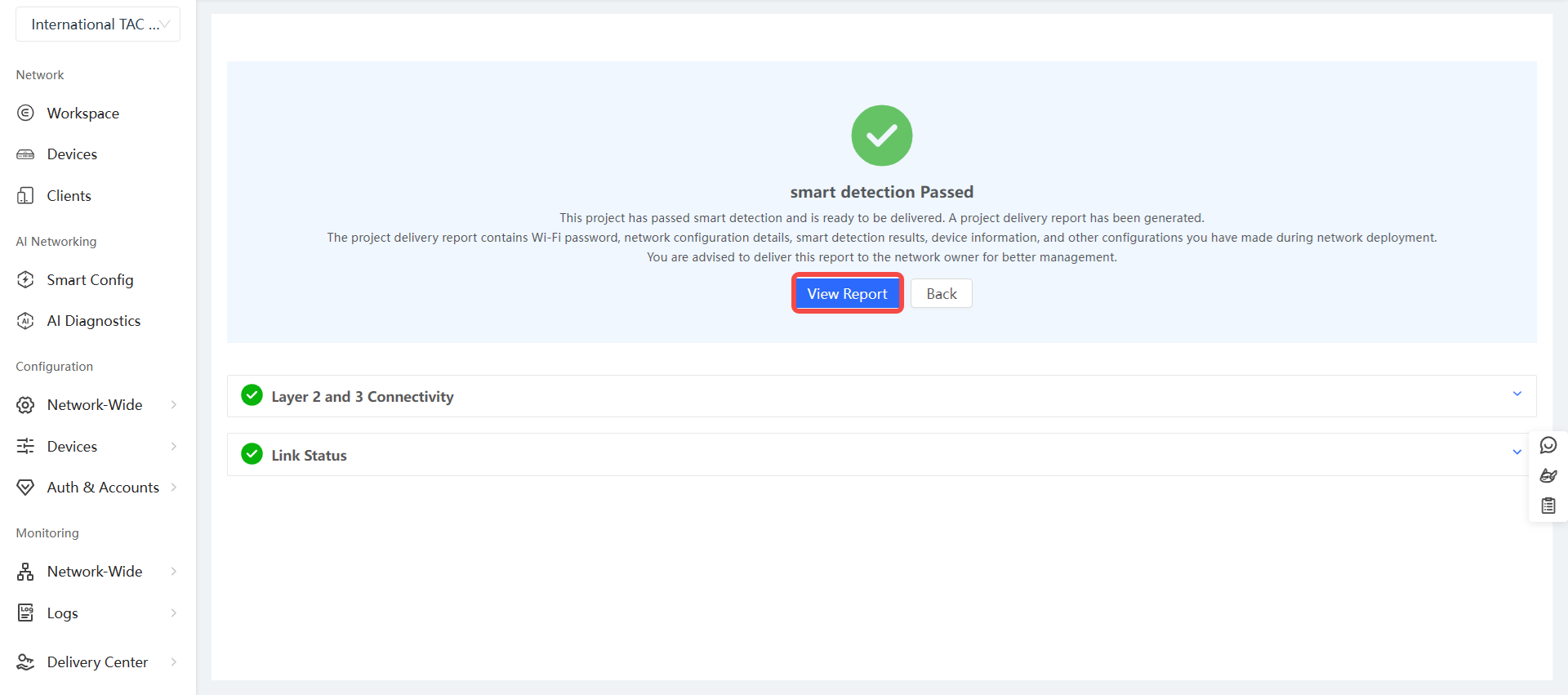Click the View Report button

(x=847, y=294)
